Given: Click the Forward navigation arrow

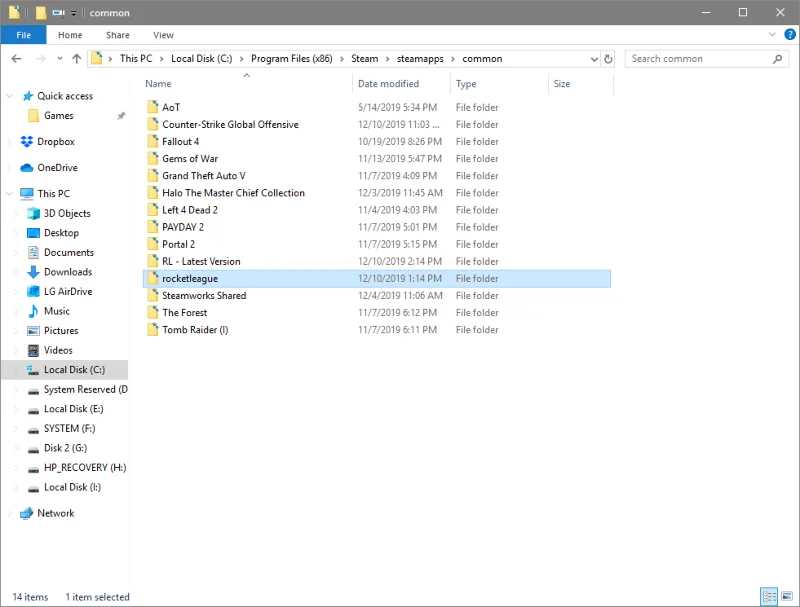Looking at the screenshot, I should click(40, 59).
